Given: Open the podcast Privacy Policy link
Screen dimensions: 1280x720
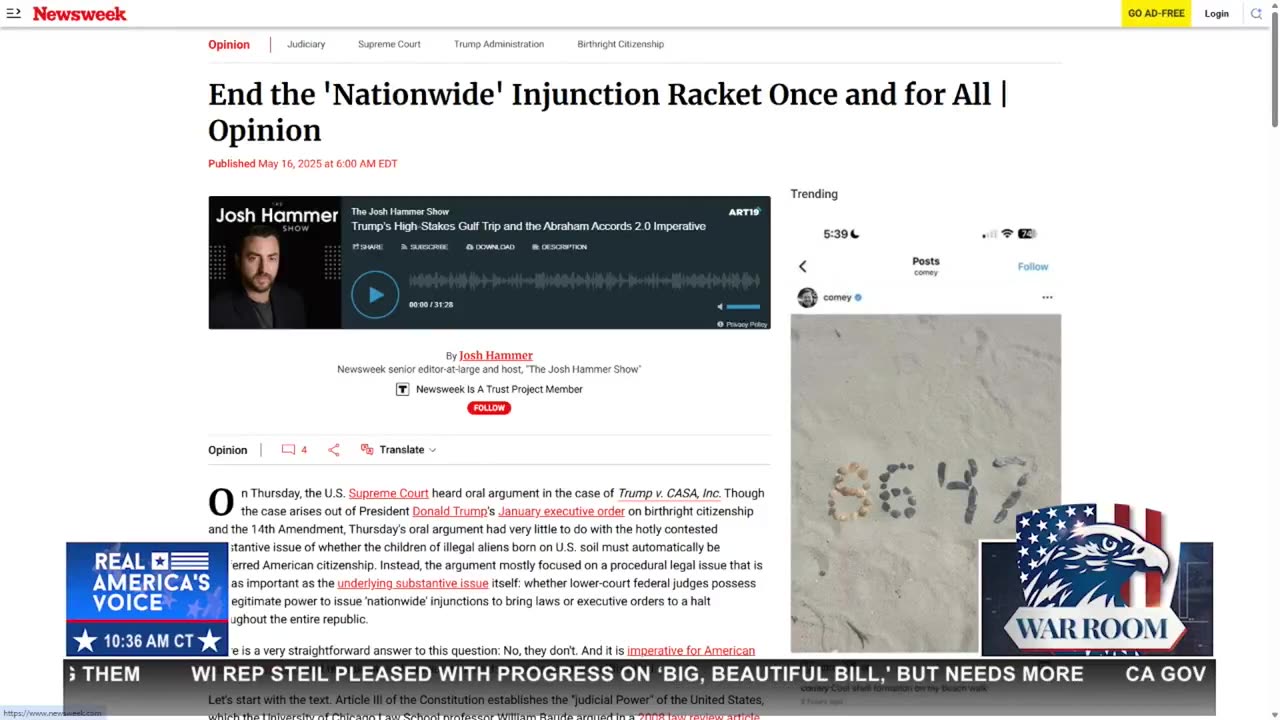Looking at the screenshot, I should [742, 324].
